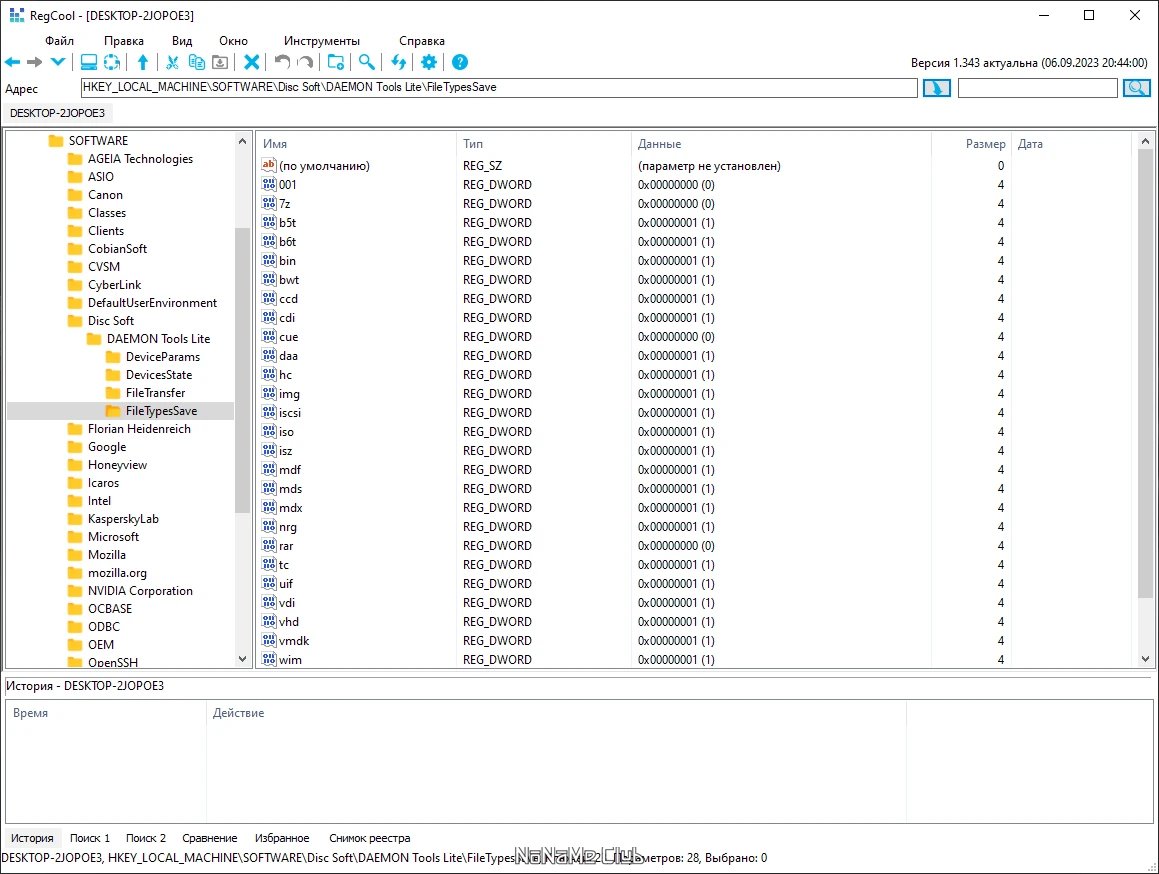Click the back navigation arrow

click(x=13, y=62)
